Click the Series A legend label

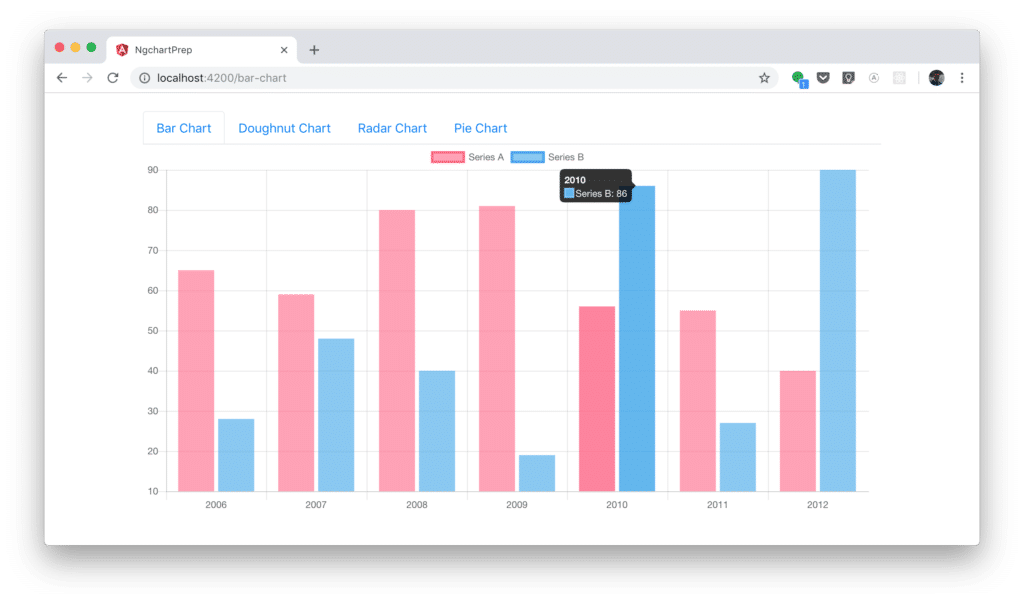(x=486, y=157)
